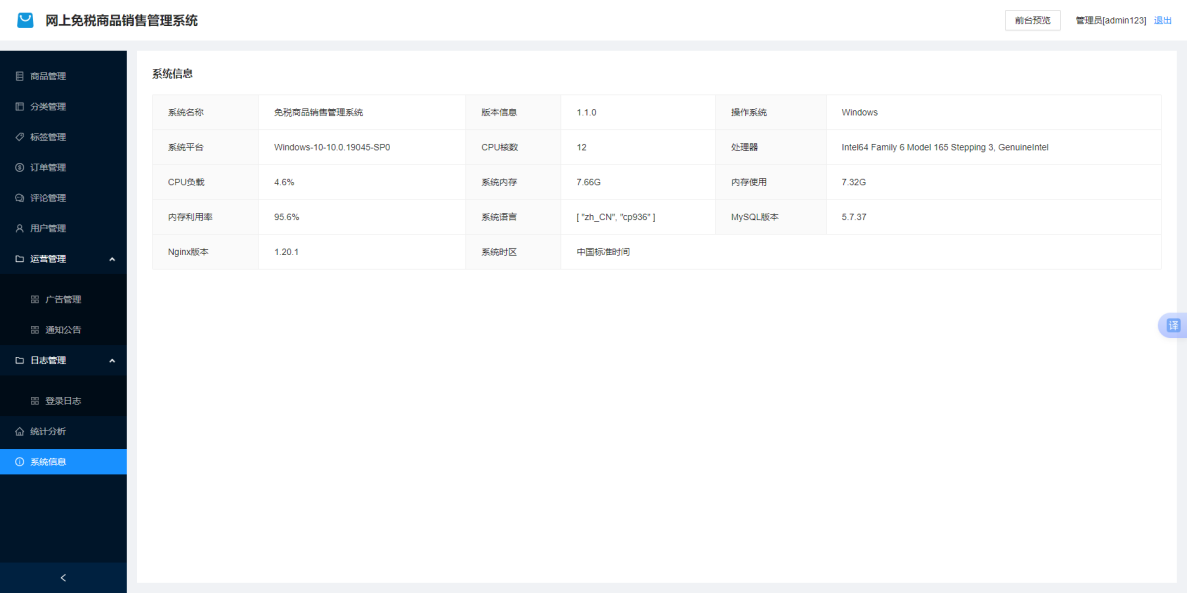
Task: Click the CPU负载 label cell
Action: click(x=206, y=182)
